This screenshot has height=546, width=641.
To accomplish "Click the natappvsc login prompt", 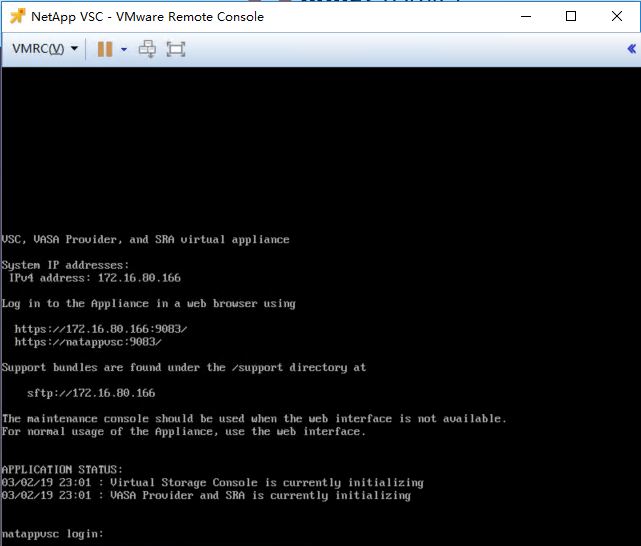I will tap(52, 534).
